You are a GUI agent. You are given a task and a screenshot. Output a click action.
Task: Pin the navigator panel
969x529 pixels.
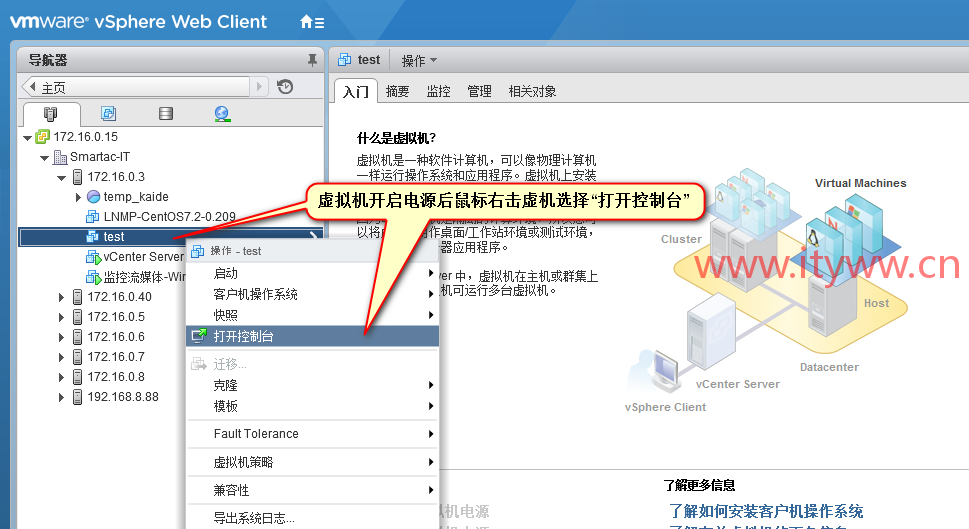coord(312,60)
